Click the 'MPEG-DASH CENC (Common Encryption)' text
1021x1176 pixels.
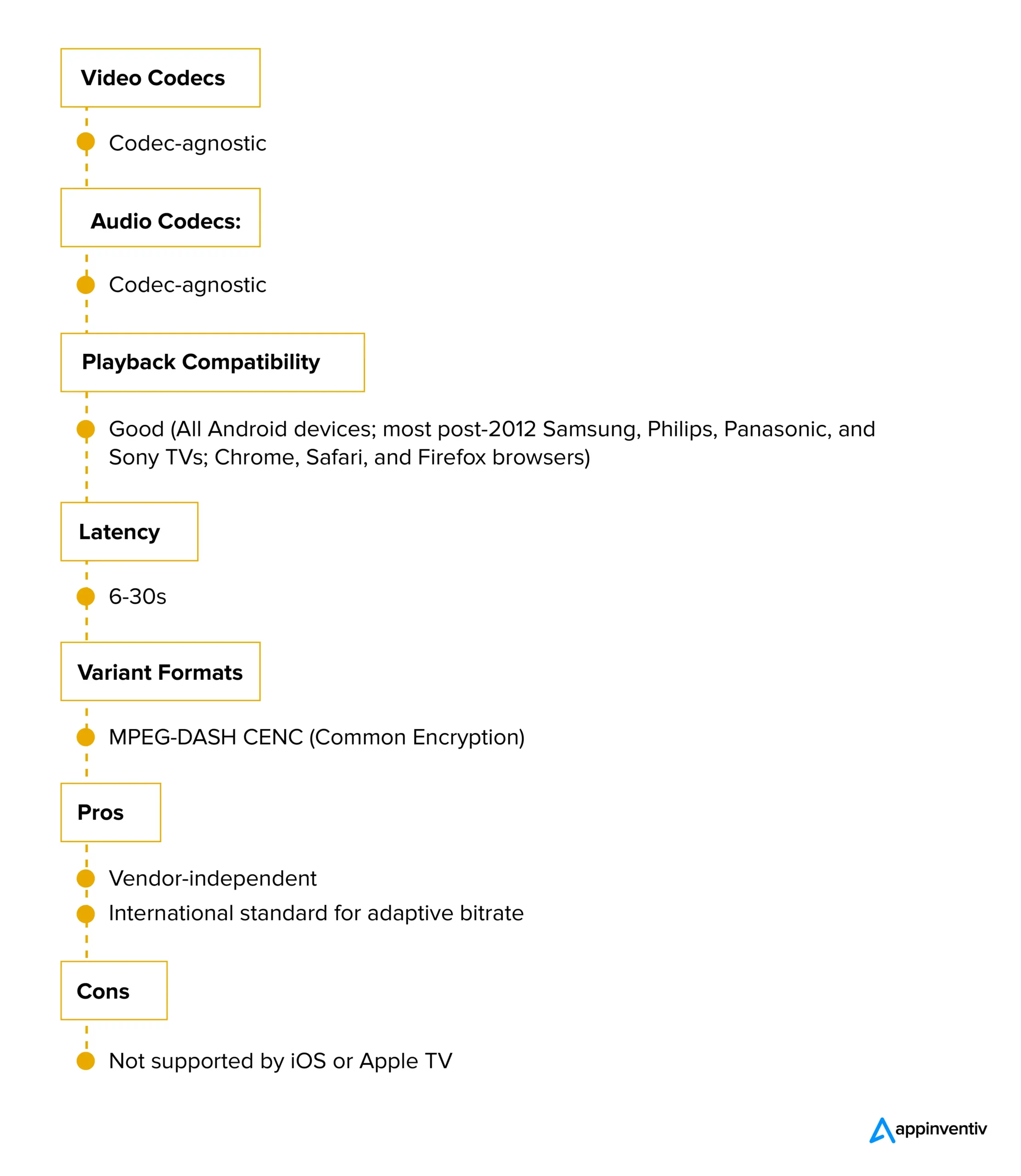click(x=316, y=737)
